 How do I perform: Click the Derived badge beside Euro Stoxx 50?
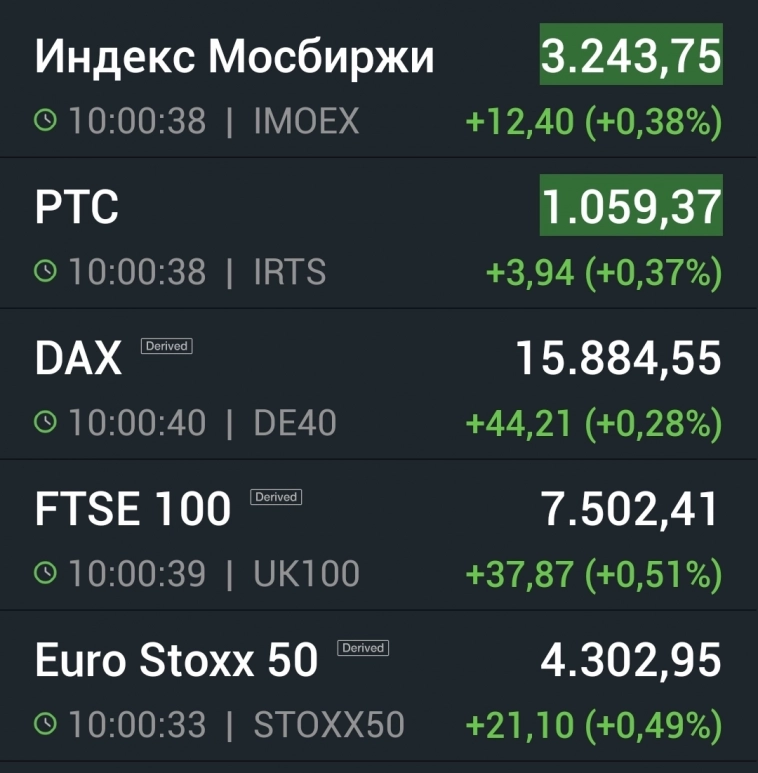click(363, 648)
